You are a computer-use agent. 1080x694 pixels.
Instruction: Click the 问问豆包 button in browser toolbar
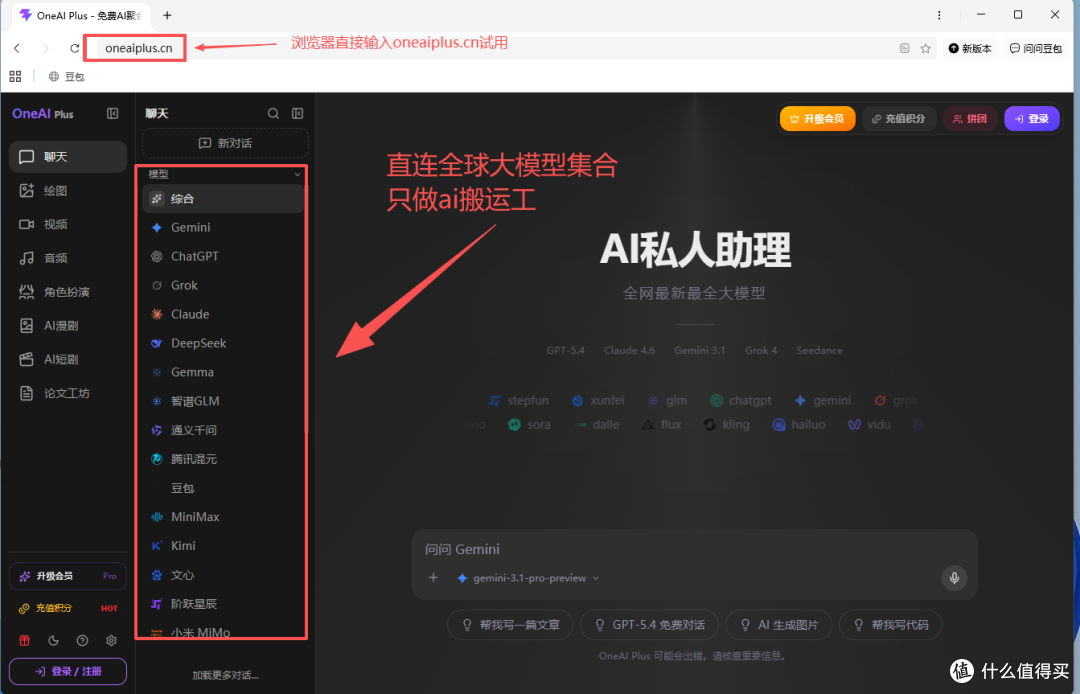click(x=1035, y=48)
